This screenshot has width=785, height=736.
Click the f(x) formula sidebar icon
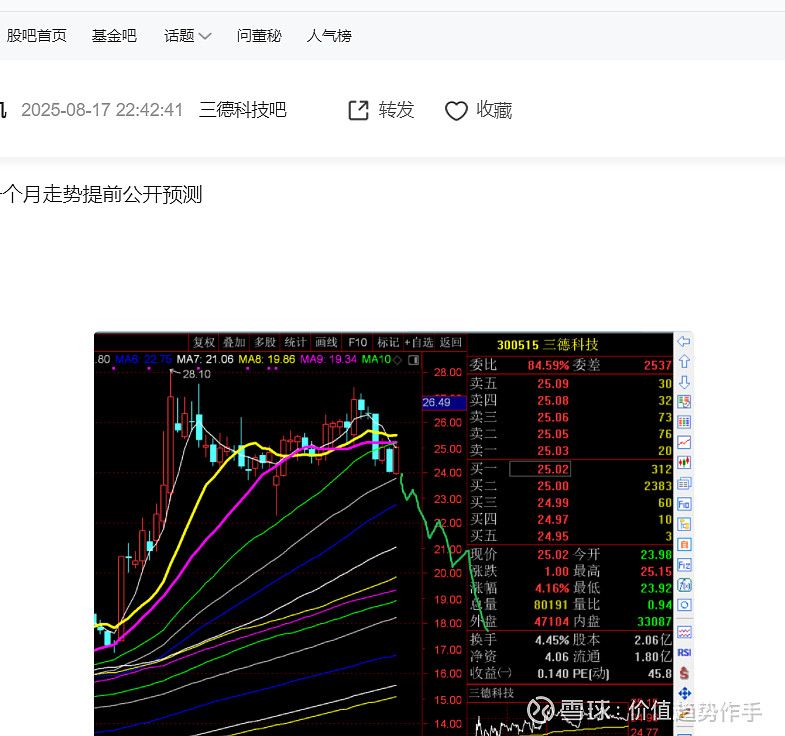pos(684,585)
